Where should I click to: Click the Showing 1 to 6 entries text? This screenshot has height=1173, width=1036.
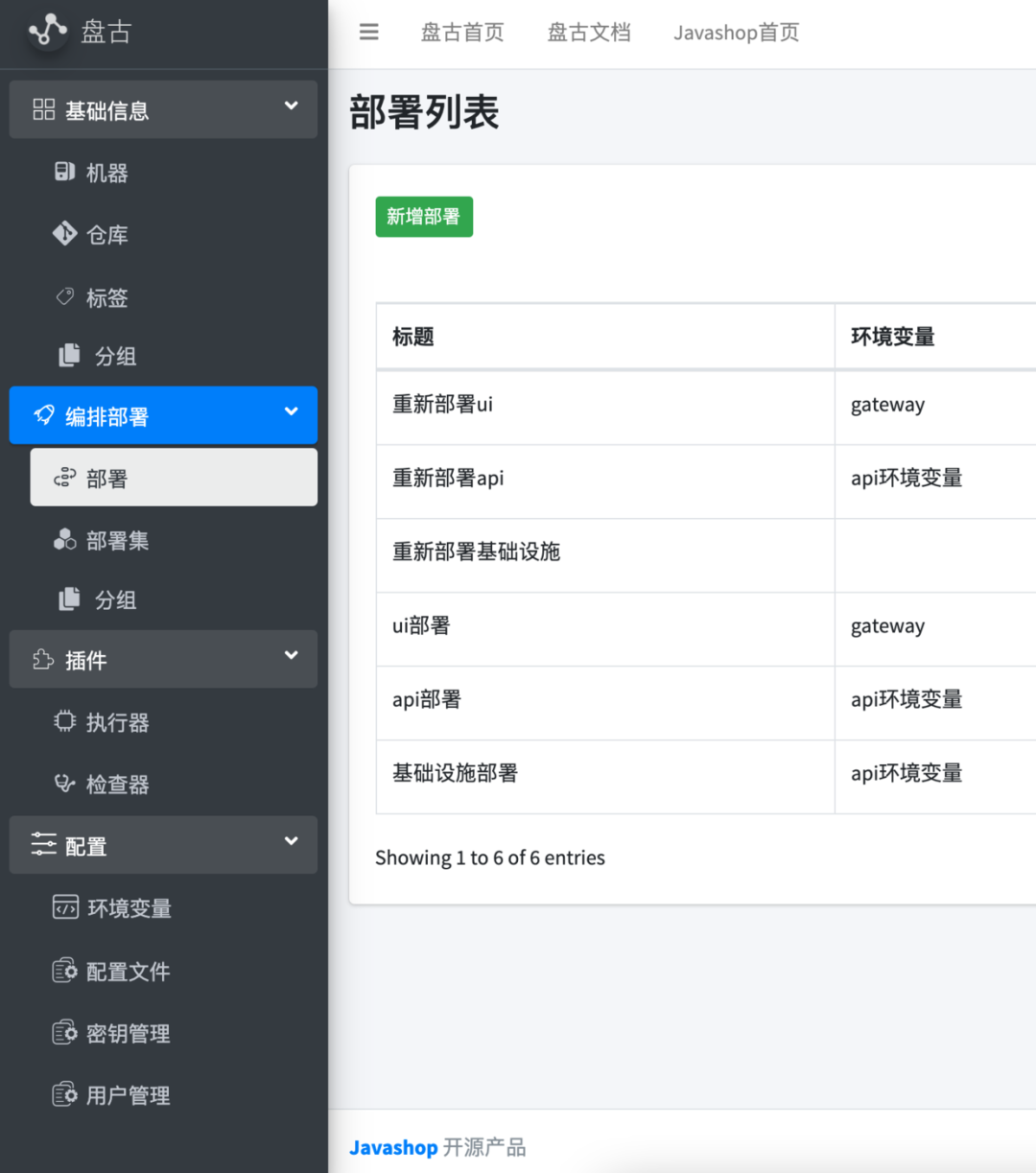tap(490, 857)
